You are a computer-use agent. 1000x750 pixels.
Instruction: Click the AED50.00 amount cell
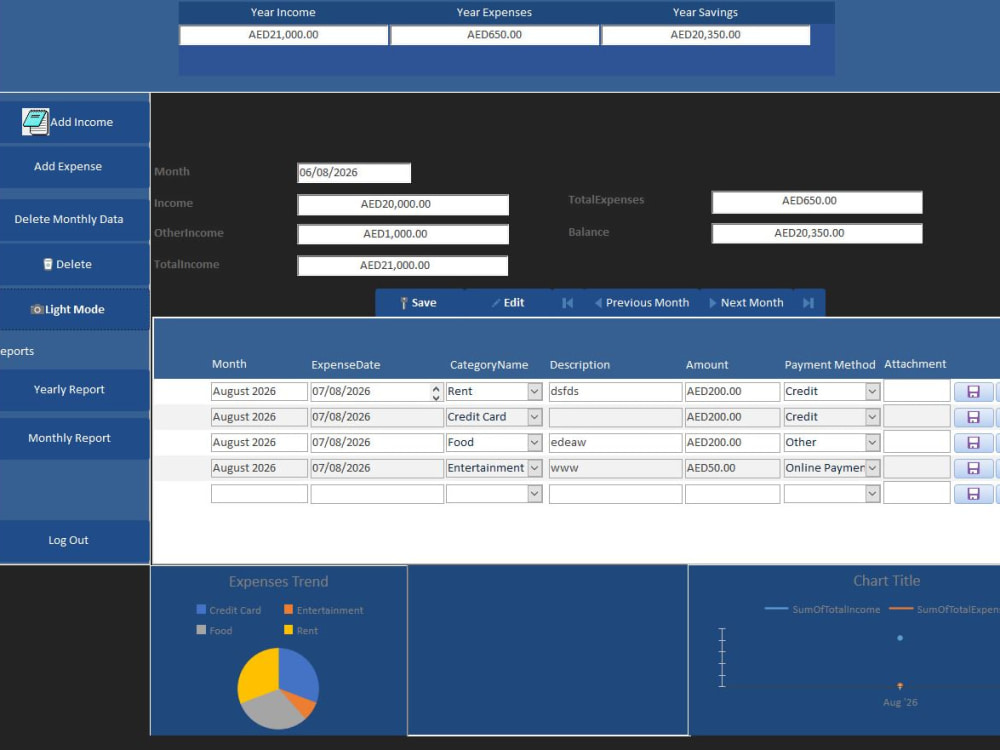[732, 468]
